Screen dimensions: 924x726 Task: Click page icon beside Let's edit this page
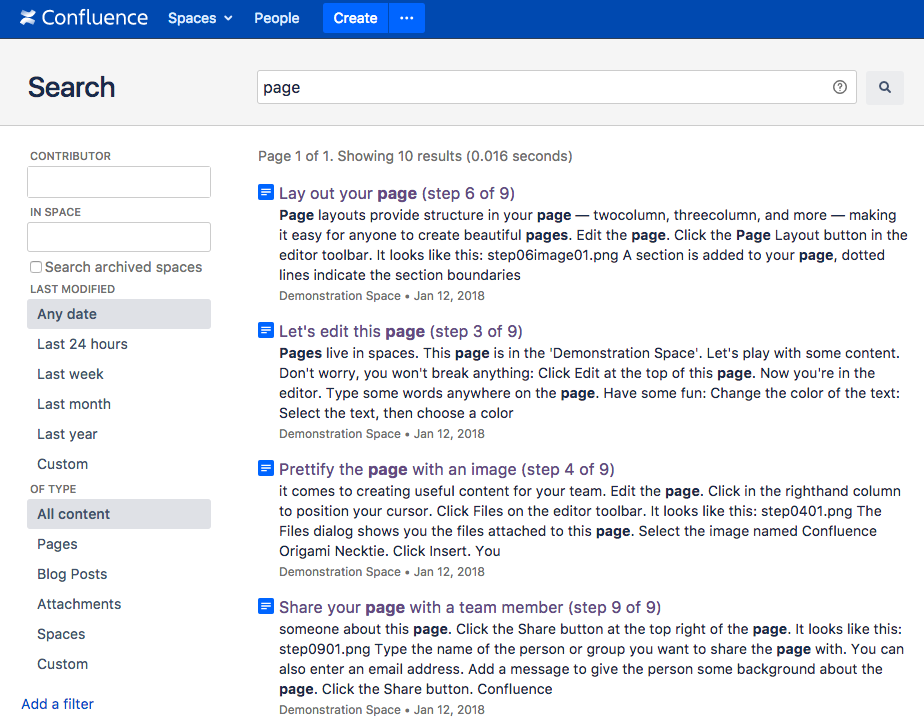[266, 330]
